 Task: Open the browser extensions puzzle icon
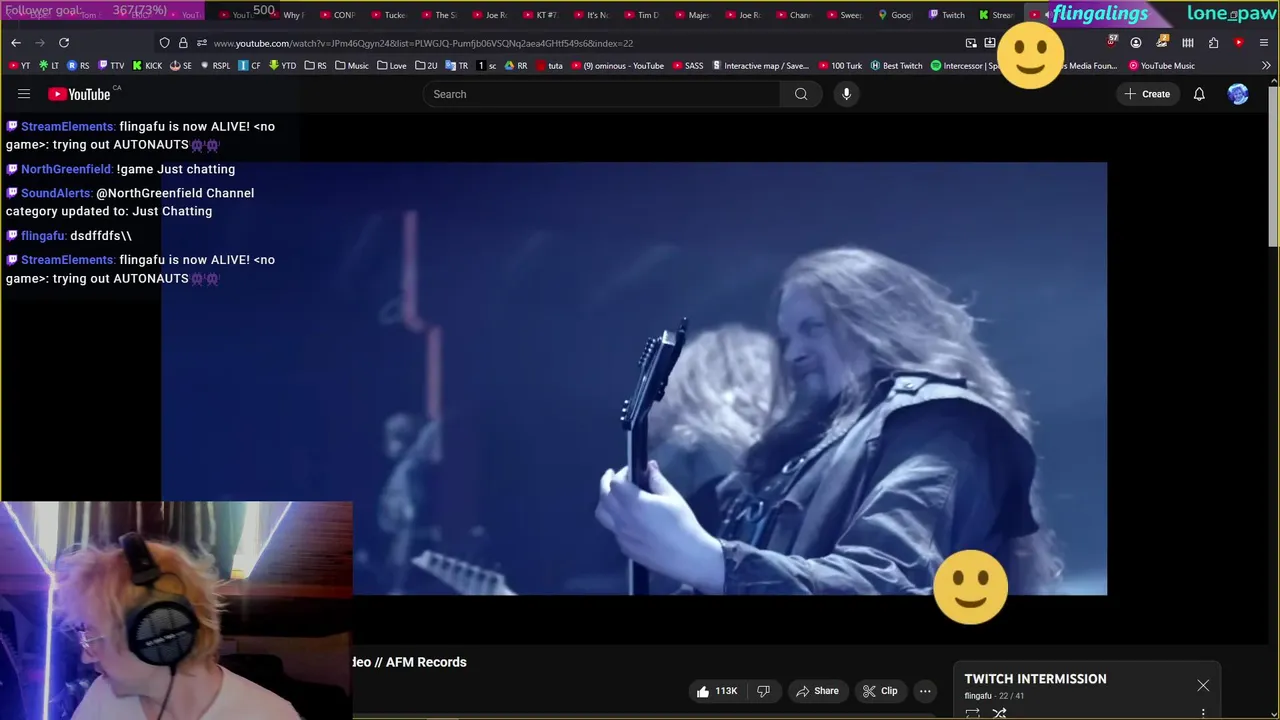[1213, 43]
